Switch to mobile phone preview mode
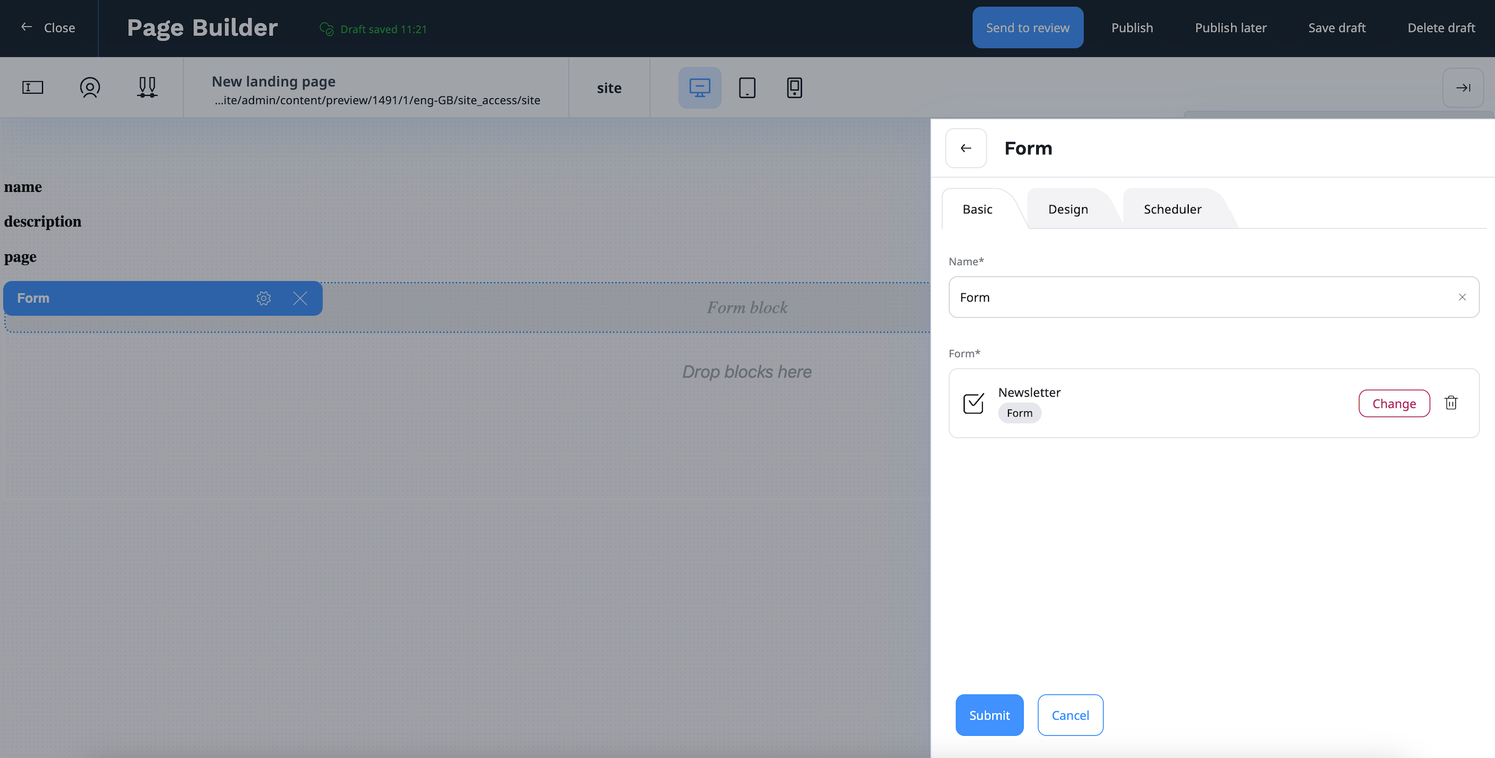This screenshot has width=1495, height=758. tap(794, 88)
